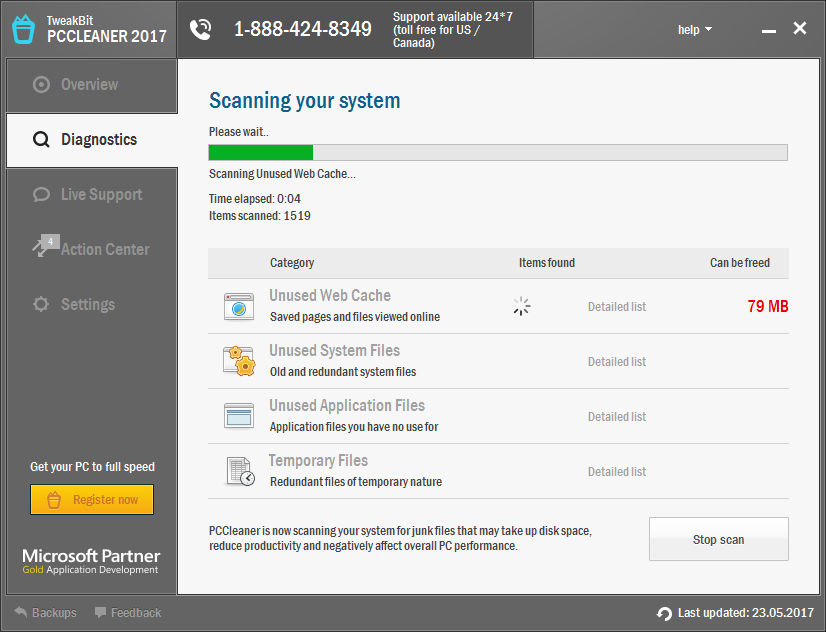Click the Unused System Files gears icon

(238, 360)
